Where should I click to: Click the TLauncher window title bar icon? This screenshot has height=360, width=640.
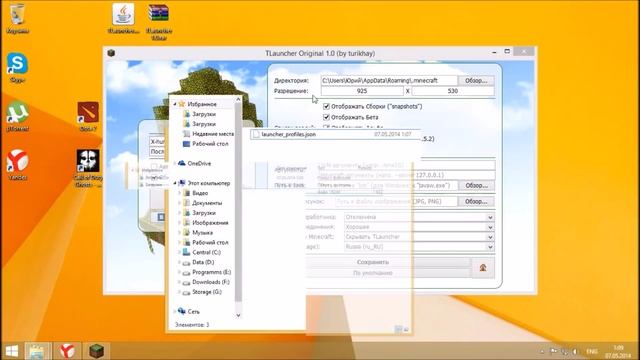click(x=111, y=53)
